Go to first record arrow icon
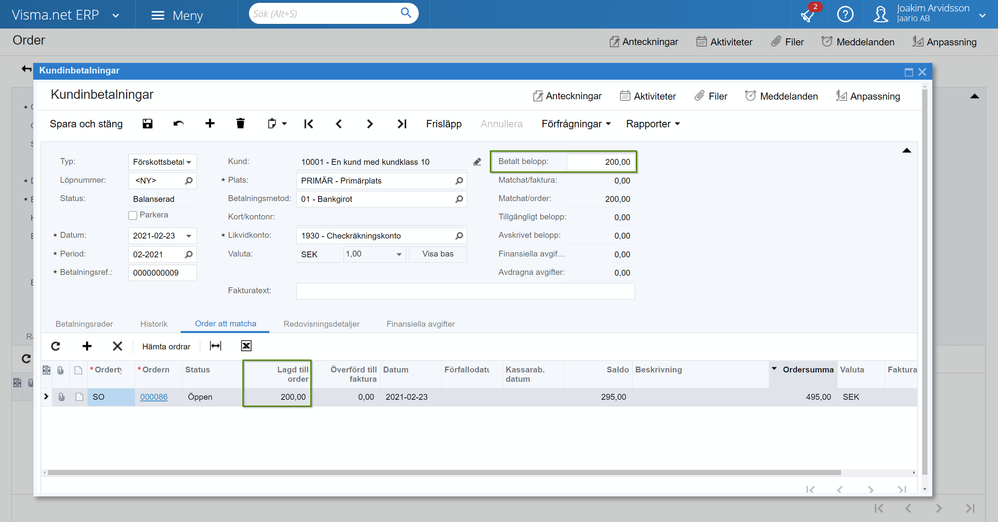The image size is (998, 522). click(x=309, y=124)
